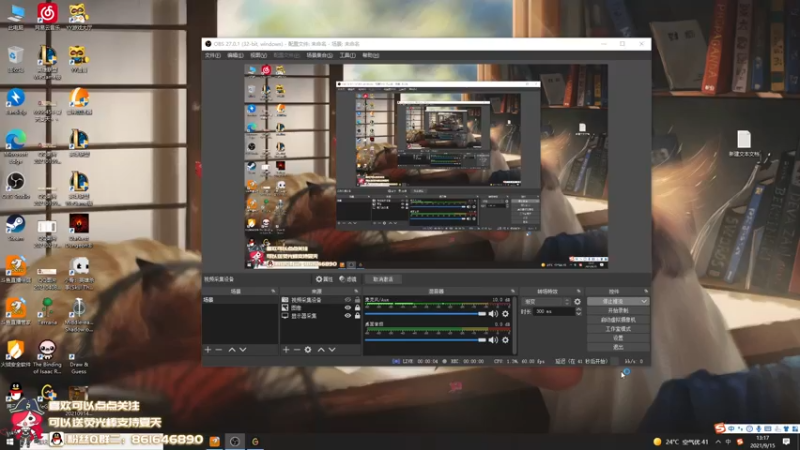Toggle visibility of video capture device source
800x450 pixels.
(347, 300)
